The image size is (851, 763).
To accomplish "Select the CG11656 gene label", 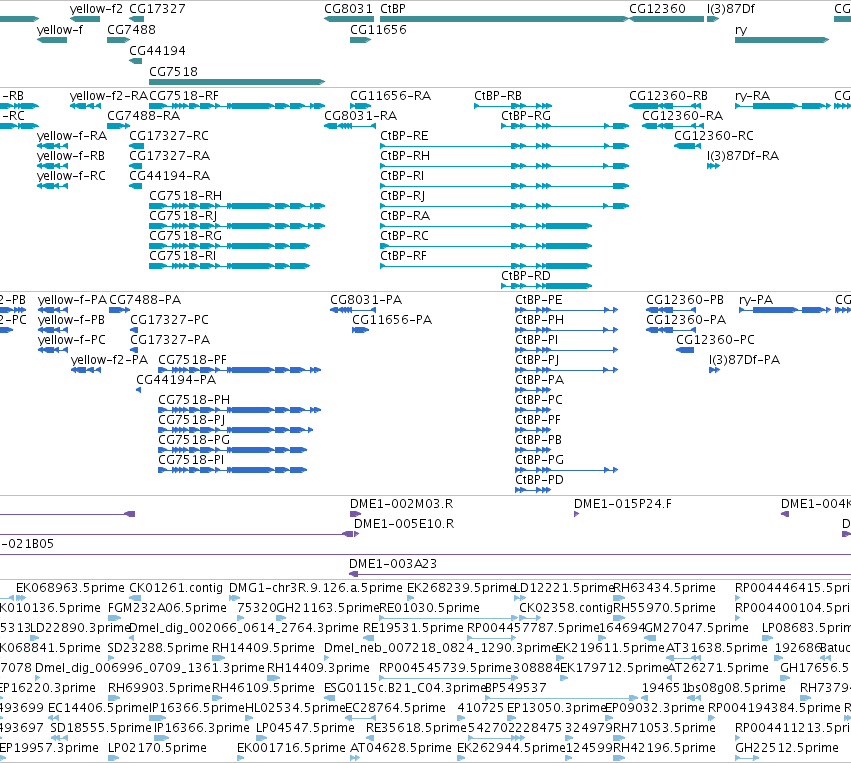I will 378,29.
